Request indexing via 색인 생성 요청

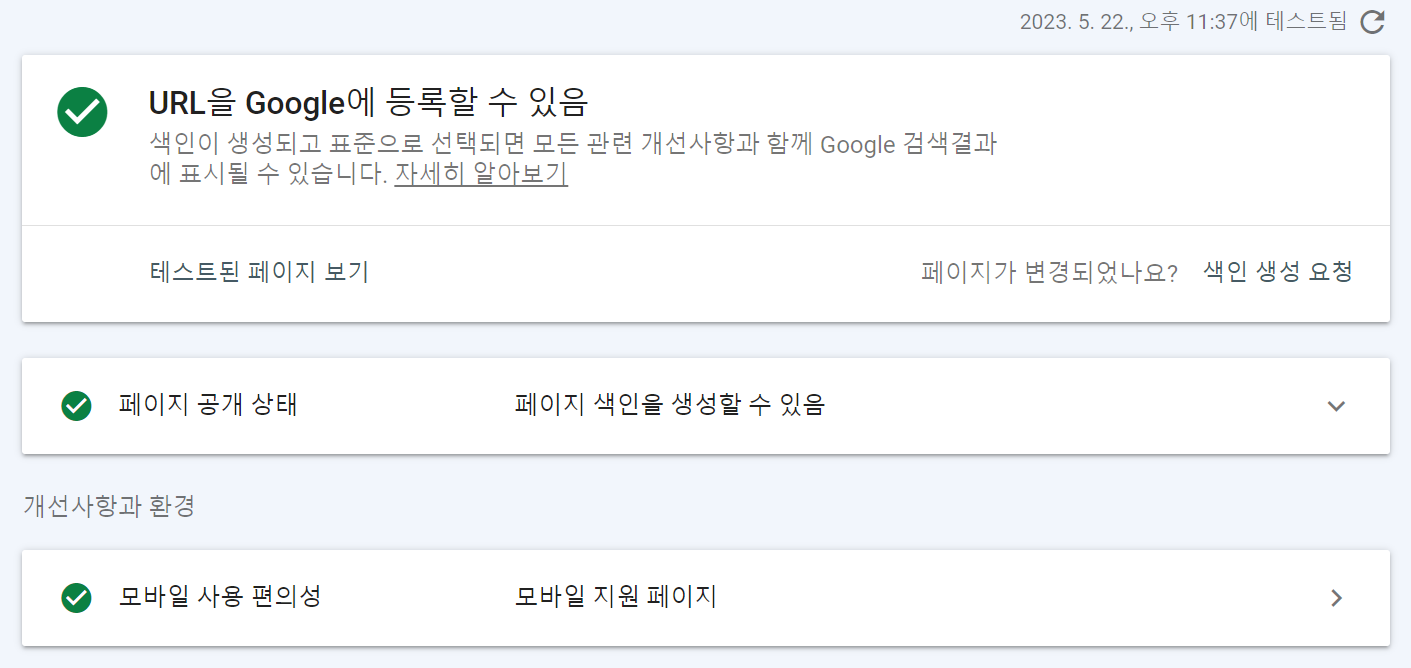click(1277, 271)
